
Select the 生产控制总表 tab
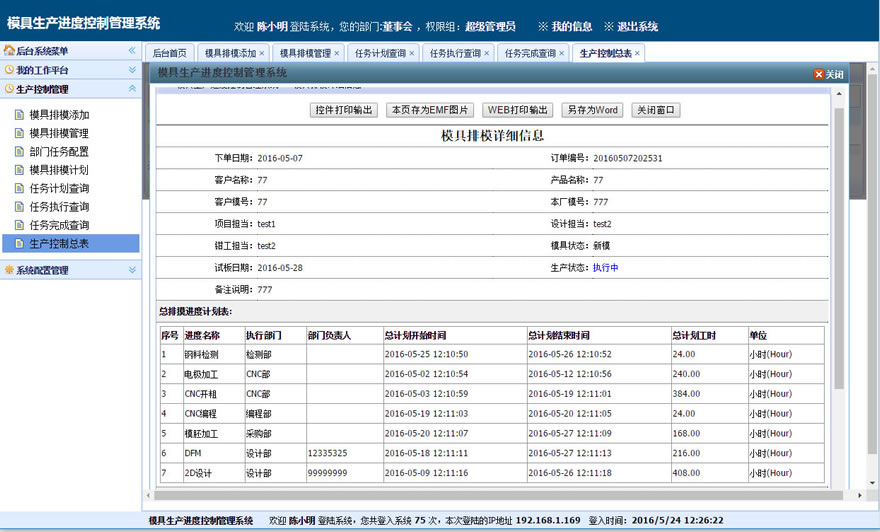pyautogui.click(x=606, y=53)
